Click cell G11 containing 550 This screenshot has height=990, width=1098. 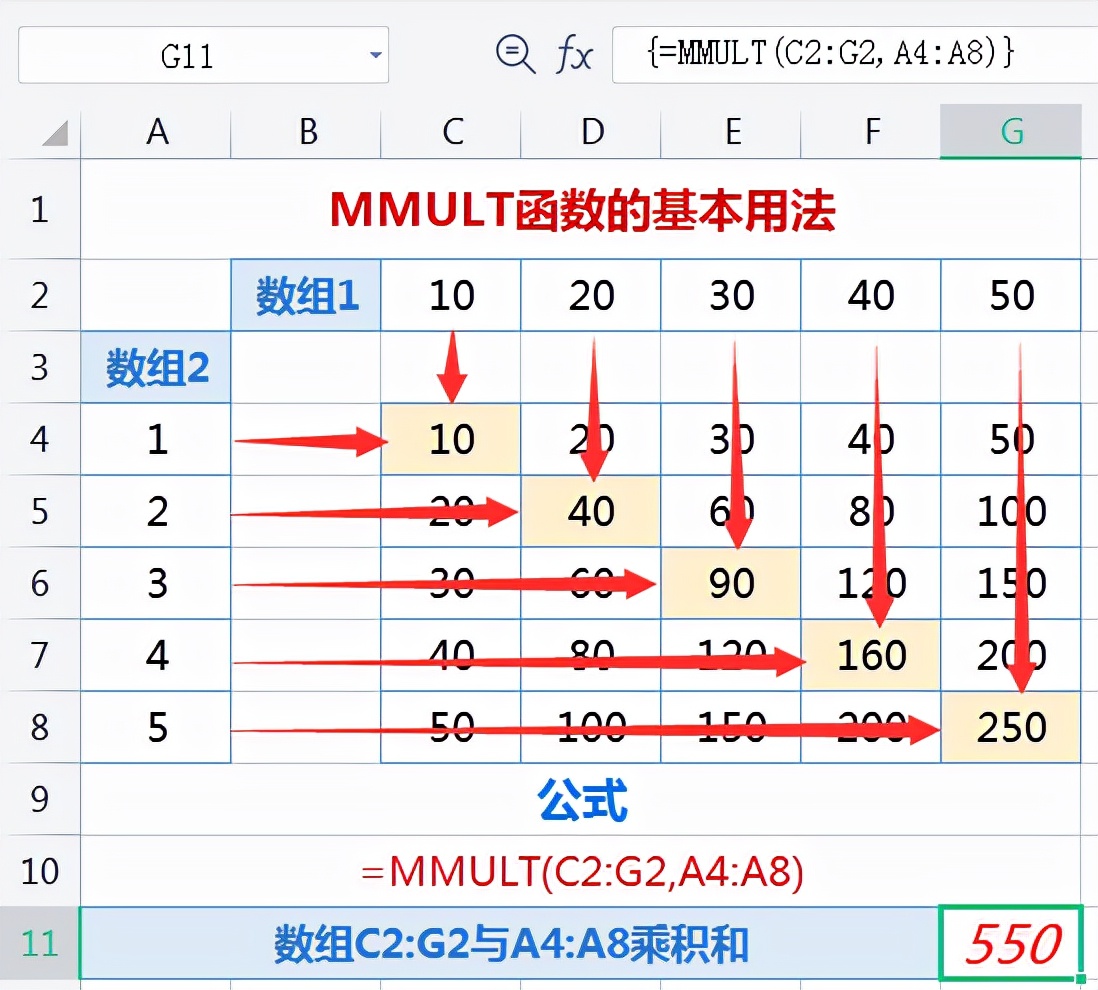[1010, 943]
